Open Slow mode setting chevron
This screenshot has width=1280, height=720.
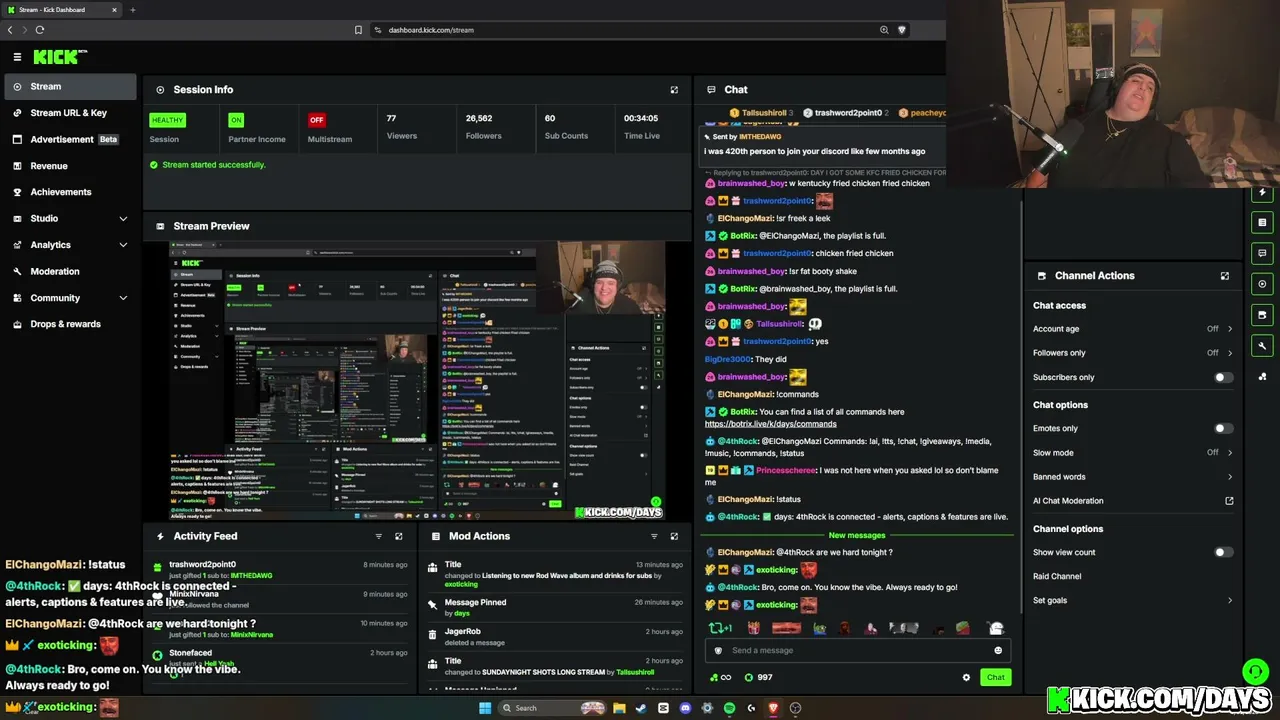pos(1229,453)
